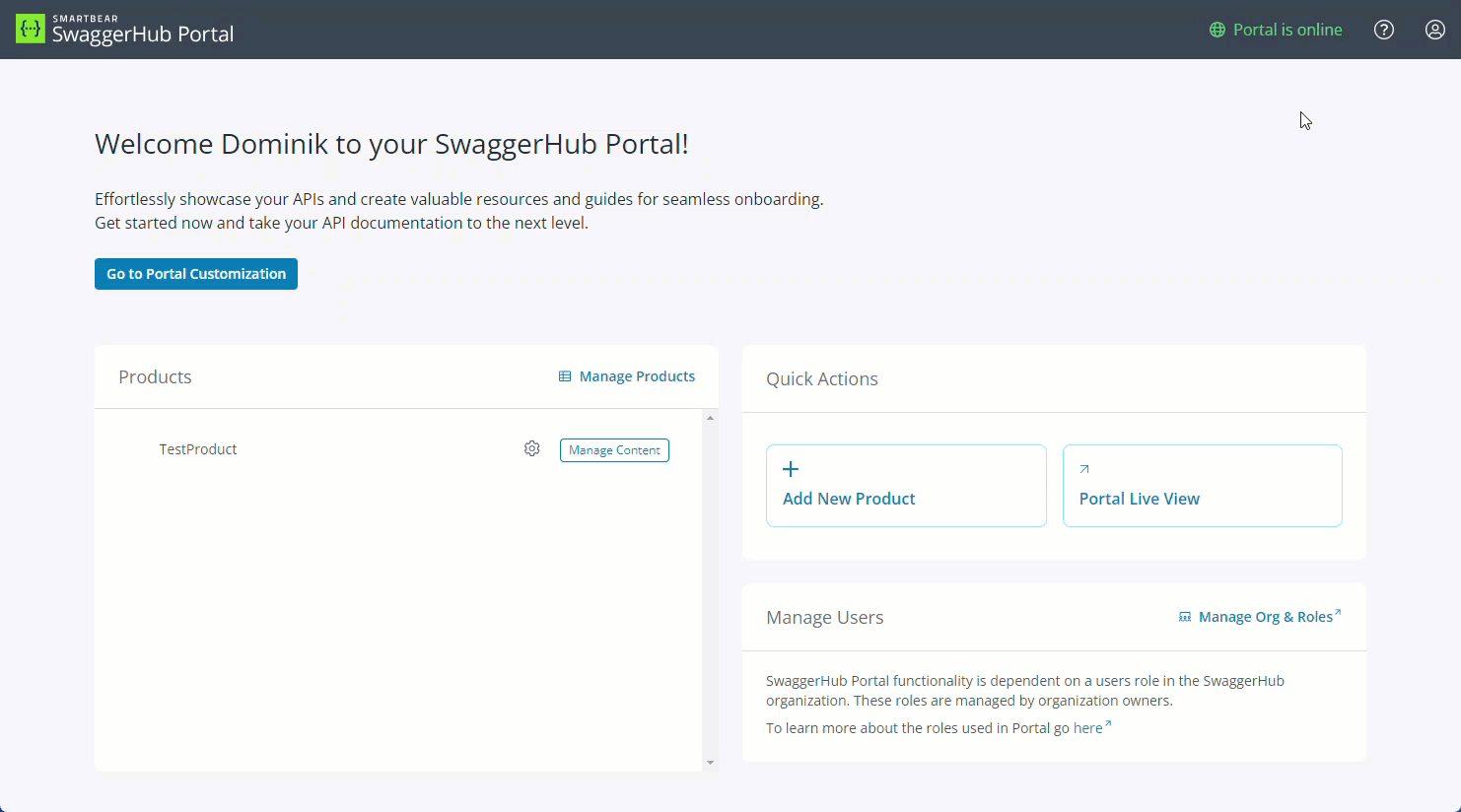Click the external arrow next to the here link
The image size is (1461, 812).
1109,722
